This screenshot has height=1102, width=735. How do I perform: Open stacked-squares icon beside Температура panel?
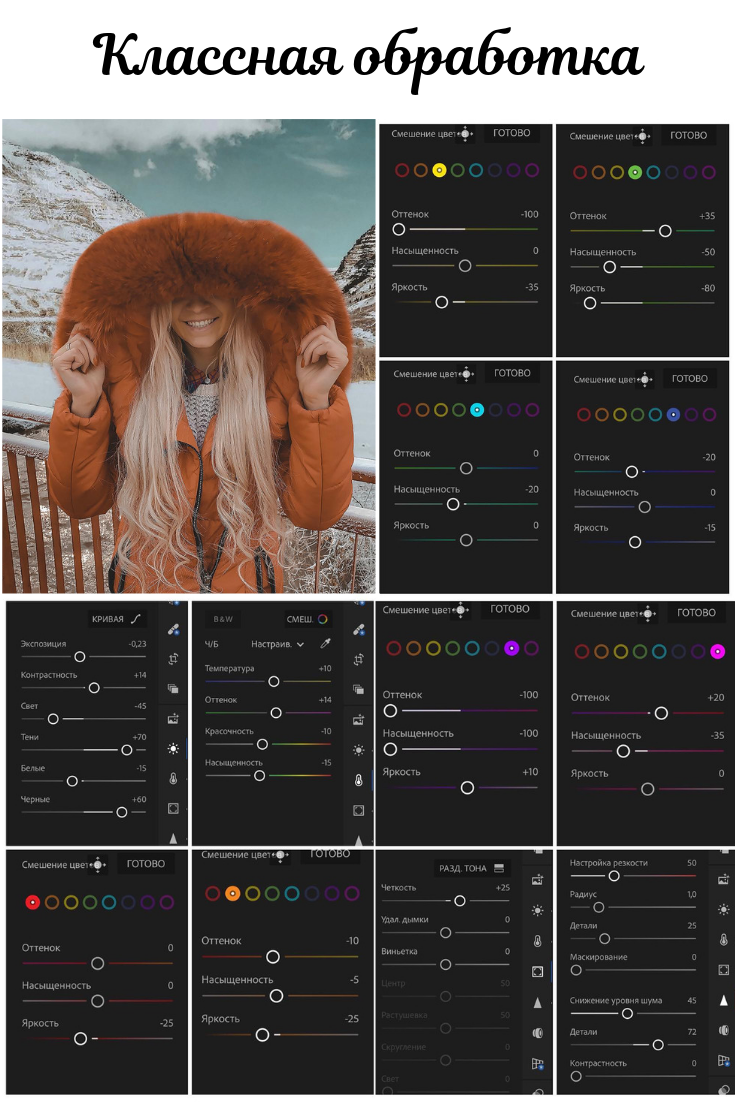(x=358, y=689)
